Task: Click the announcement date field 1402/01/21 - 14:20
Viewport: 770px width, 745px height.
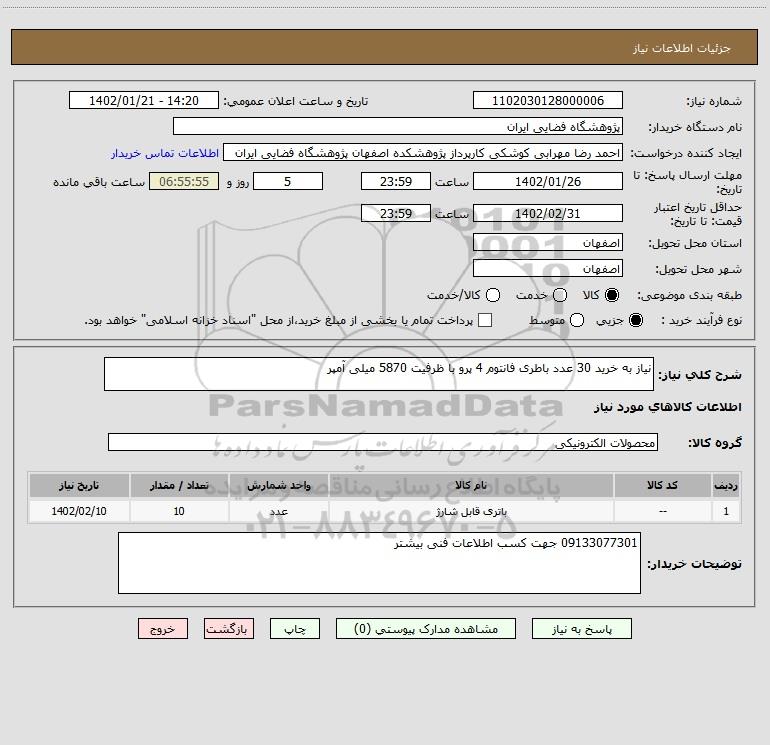Action: click(143, 101)
